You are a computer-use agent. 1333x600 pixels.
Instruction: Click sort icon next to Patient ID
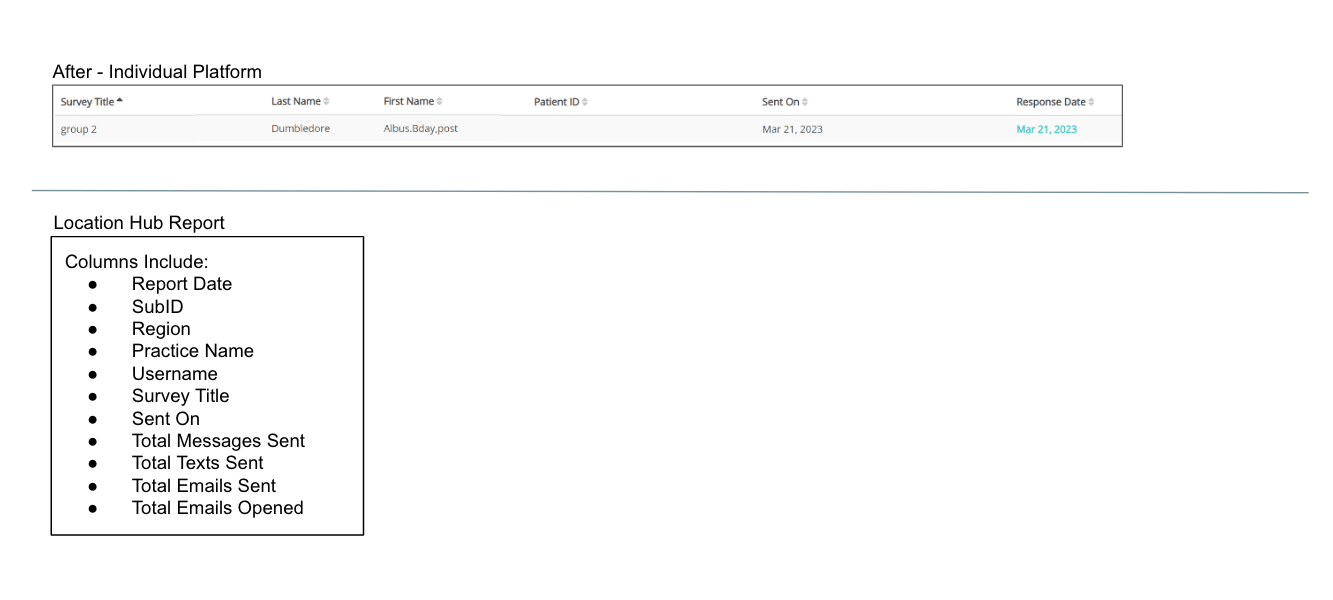(x=585, y=102)
